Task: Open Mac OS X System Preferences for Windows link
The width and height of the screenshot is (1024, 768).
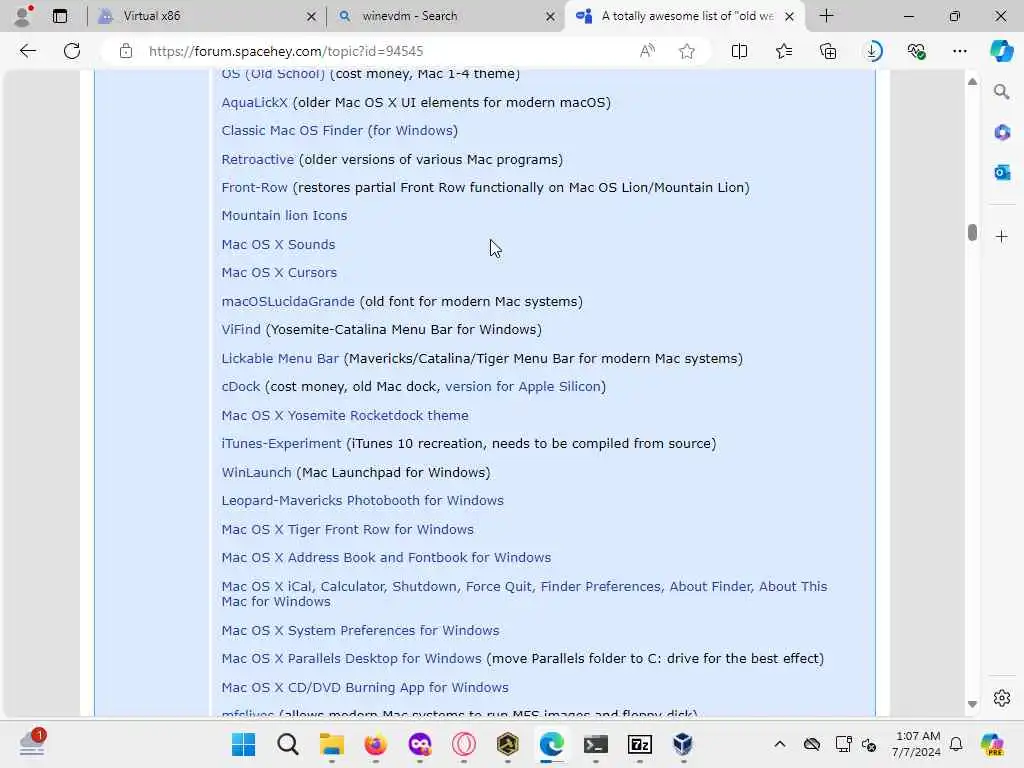Action: click(360, 631)
